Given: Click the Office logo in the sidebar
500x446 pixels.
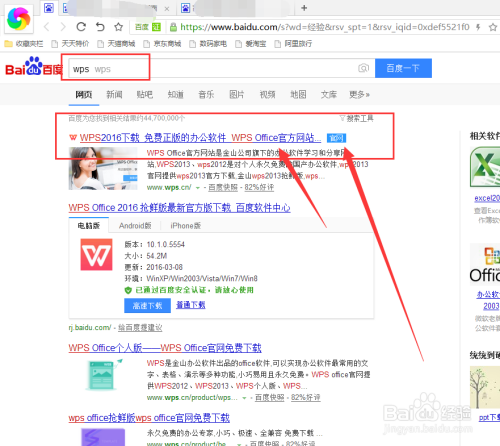Looking at the screenshot, I should (485, 264).
